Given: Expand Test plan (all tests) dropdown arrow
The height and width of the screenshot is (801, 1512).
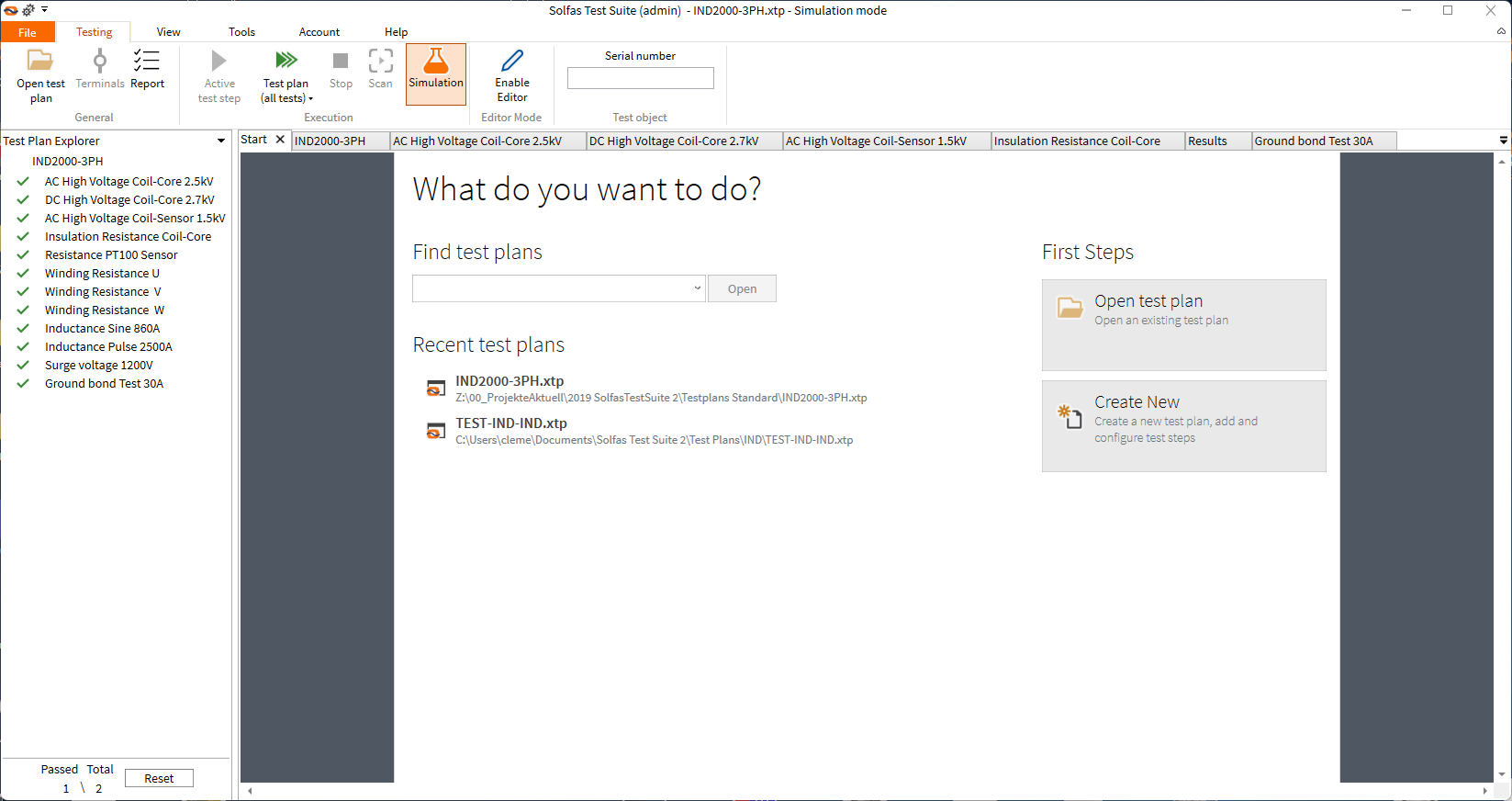Looking at the screenshot, I should coord(311,99).
